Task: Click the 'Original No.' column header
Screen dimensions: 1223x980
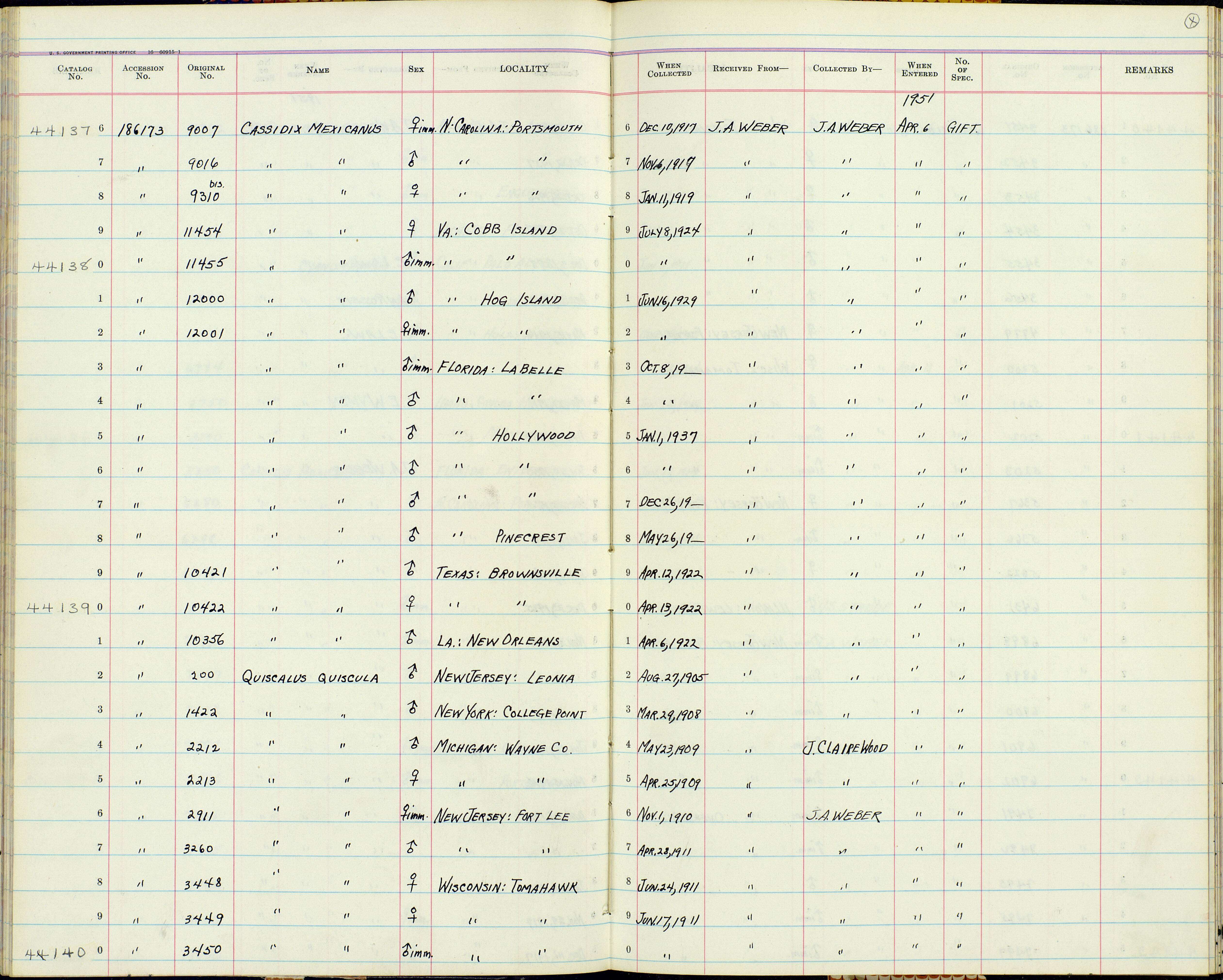Action: [206, 72]
